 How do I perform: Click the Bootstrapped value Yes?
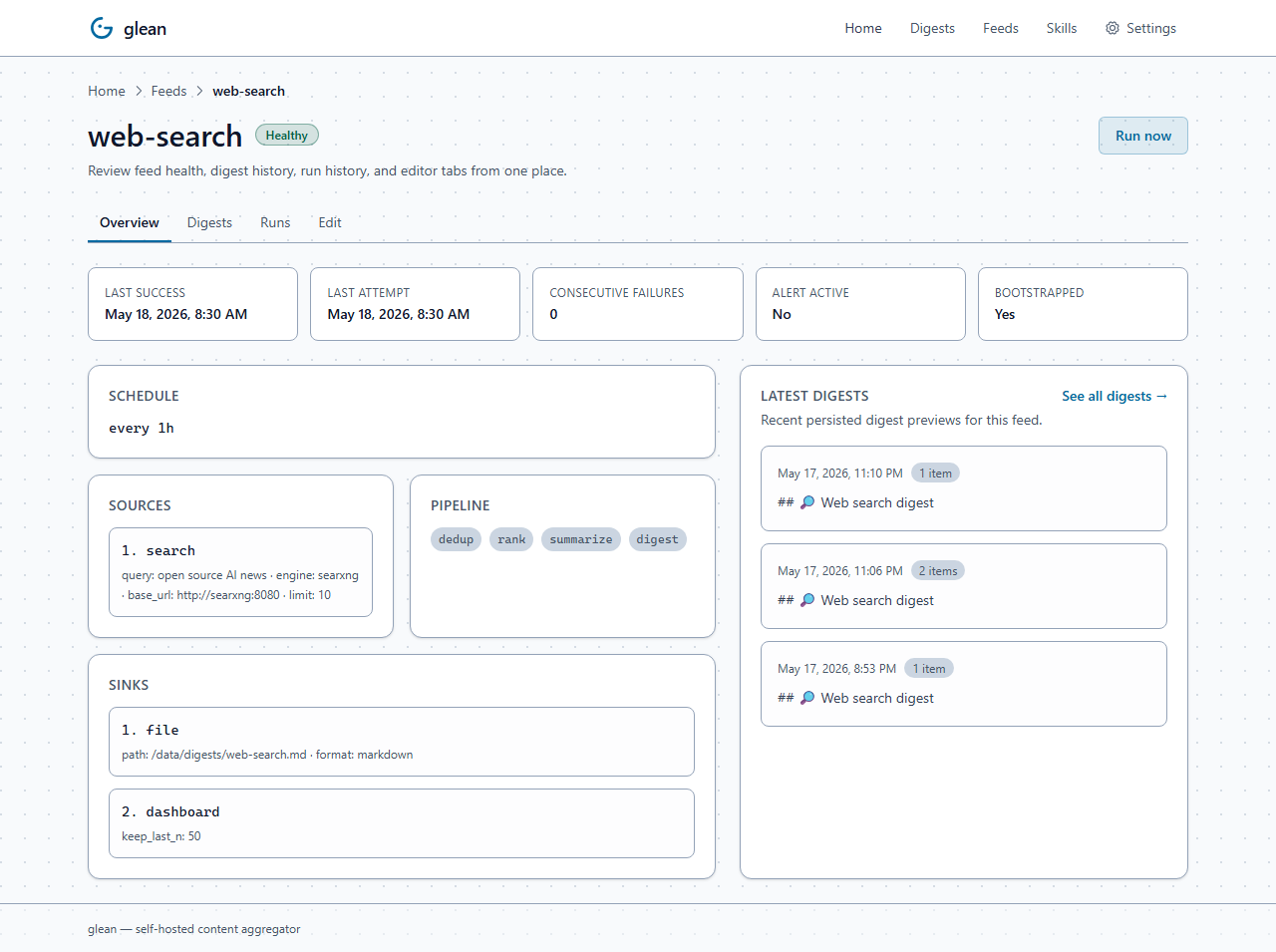(x=1005, y=314)
